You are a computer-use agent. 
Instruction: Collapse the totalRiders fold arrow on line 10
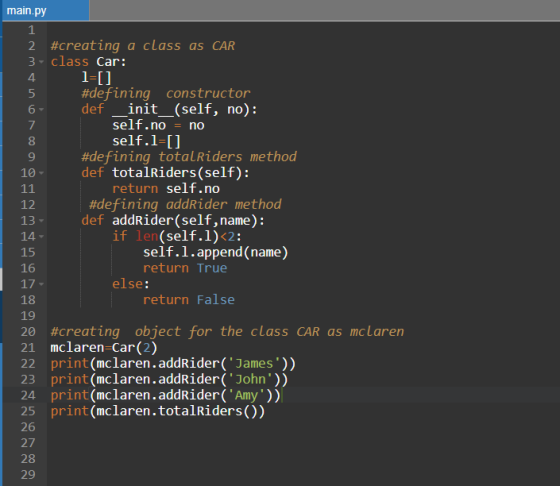pos(41,173)
